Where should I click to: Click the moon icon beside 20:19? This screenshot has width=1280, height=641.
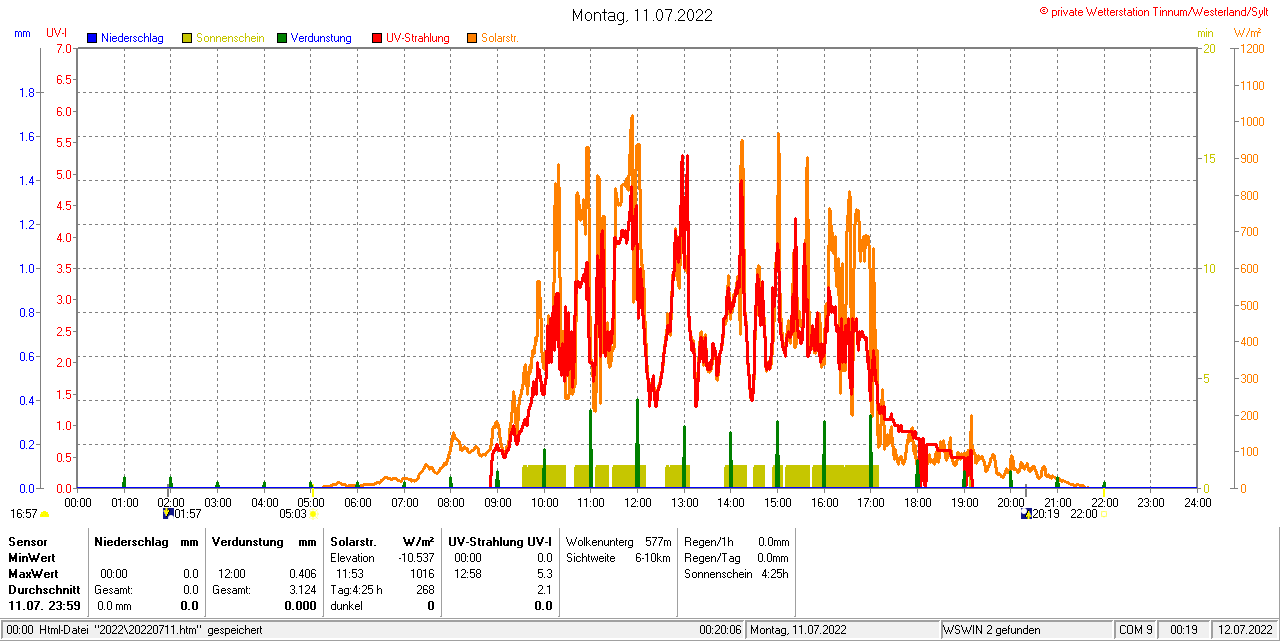click(1026, 513)
